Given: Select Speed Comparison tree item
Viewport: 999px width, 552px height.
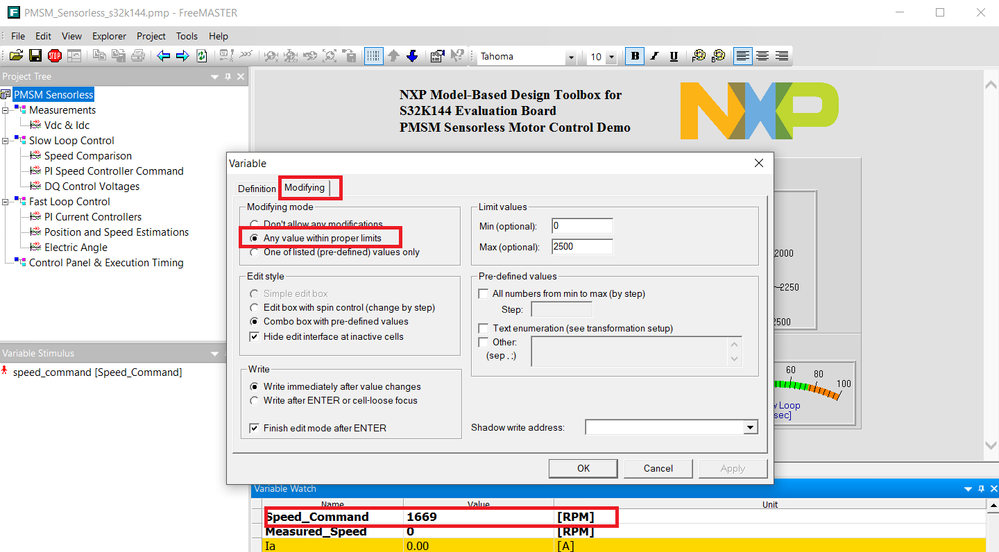Looking at the screenshot, I should pos(88,156).
